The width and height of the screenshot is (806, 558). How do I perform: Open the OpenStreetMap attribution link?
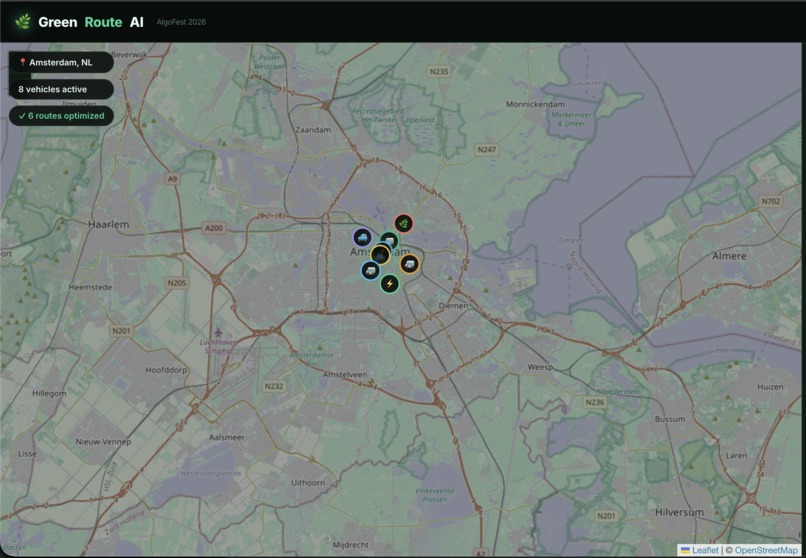coord(766,550)
